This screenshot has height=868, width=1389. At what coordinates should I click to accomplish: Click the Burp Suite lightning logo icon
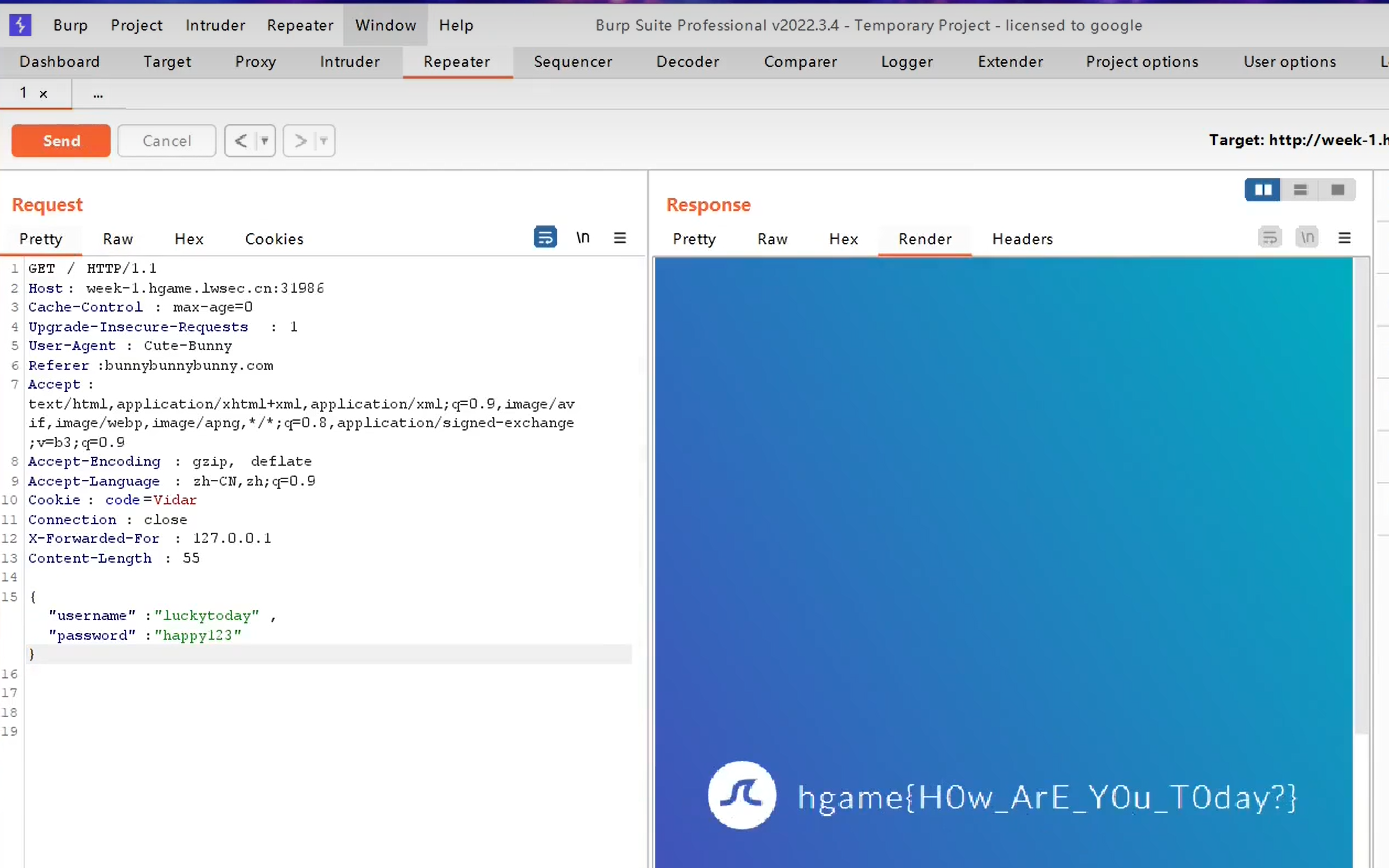[20, 25]
